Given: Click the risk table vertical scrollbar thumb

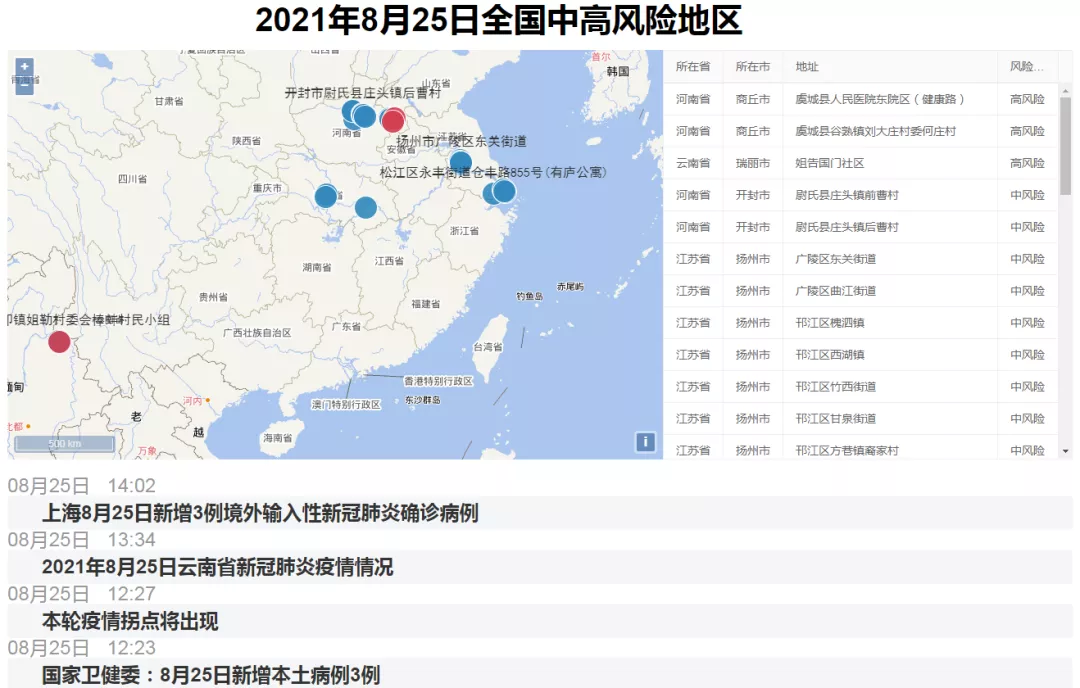Looking at the screenshot, I should (1066, 145).
